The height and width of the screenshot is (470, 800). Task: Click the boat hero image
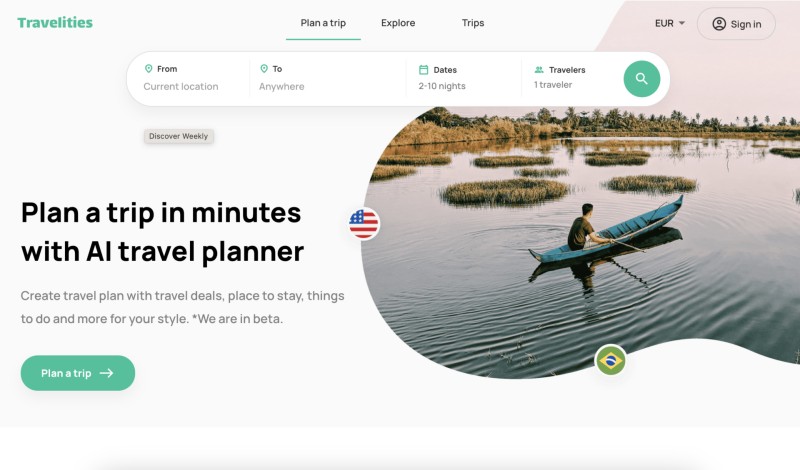[x=581, y=240]
